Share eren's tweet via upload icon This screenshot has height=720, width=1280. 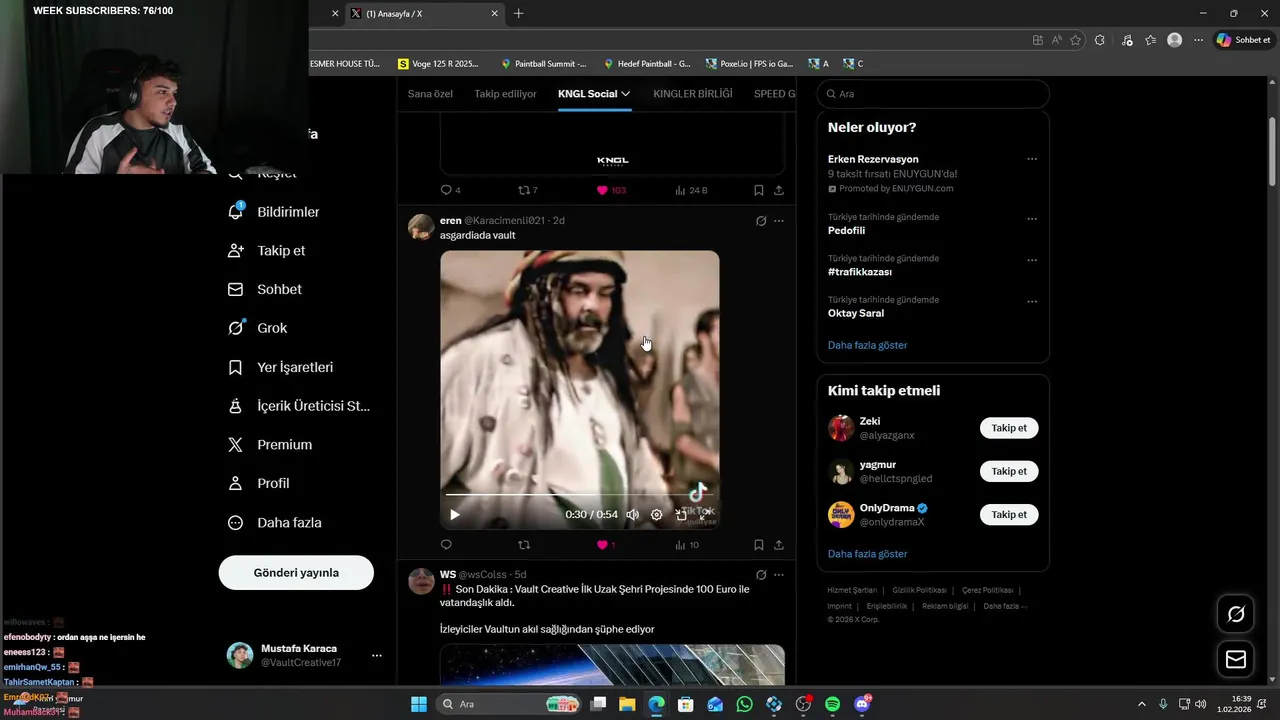click(778, 545)
